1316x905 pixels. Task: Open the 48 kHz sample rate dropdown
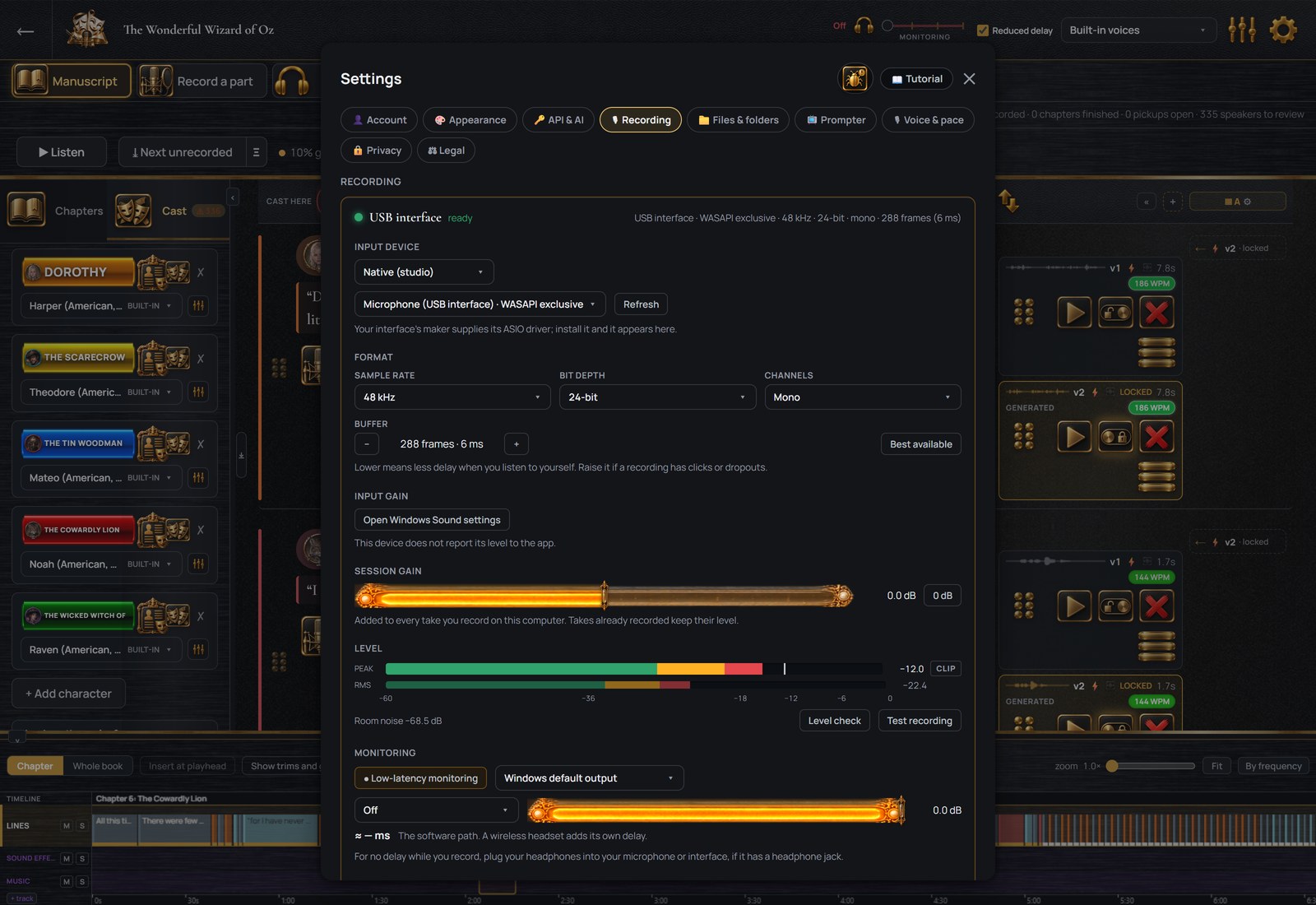click(452, 397)
